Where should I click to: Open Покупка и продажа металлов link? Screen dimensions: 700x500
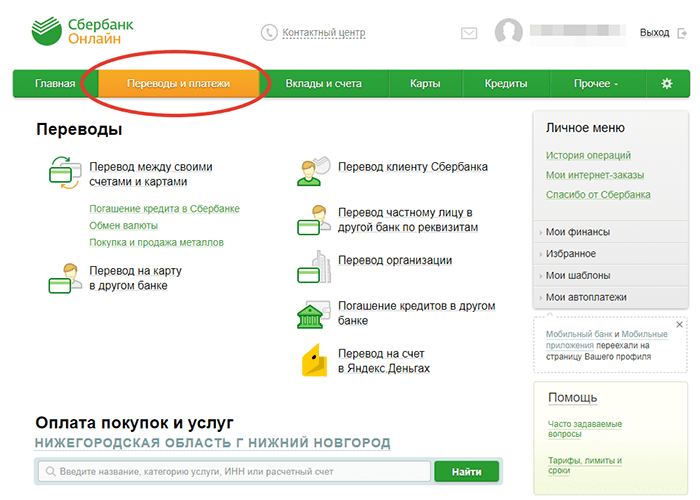(156, 242)
